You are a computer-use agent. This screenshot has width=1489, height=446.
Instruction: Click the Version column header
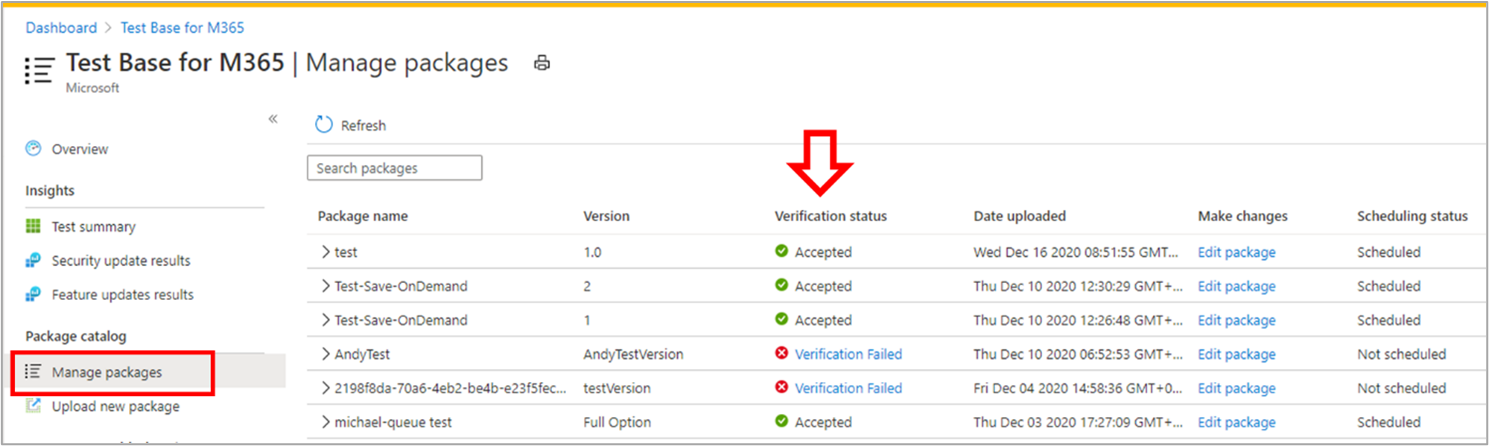point(607,216)
